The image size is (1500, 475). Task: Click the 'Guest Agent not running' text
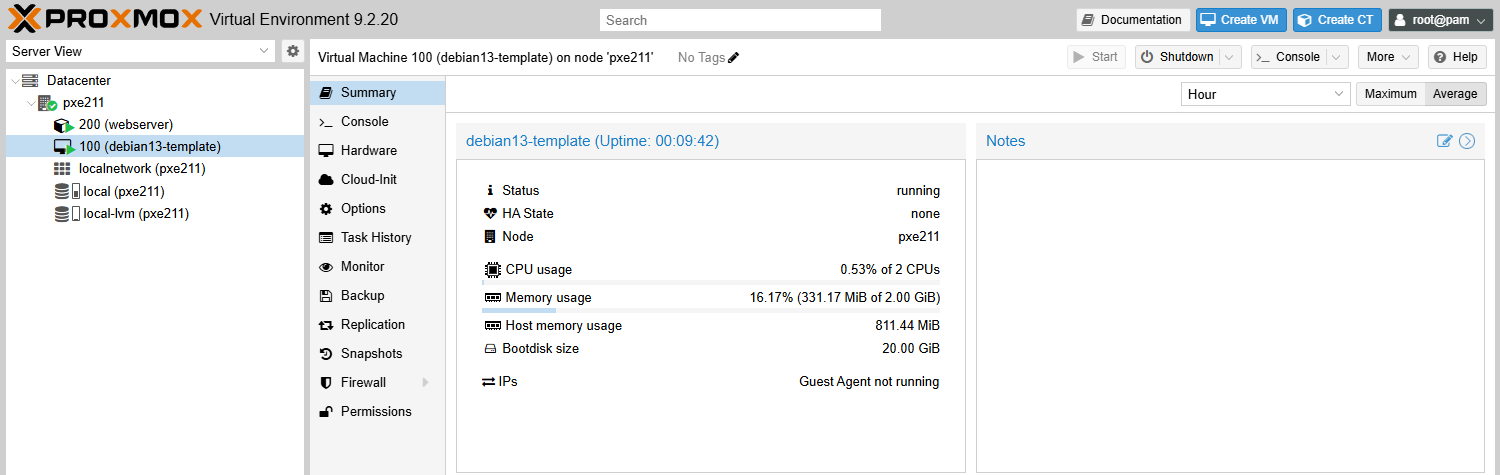point(869,382)
